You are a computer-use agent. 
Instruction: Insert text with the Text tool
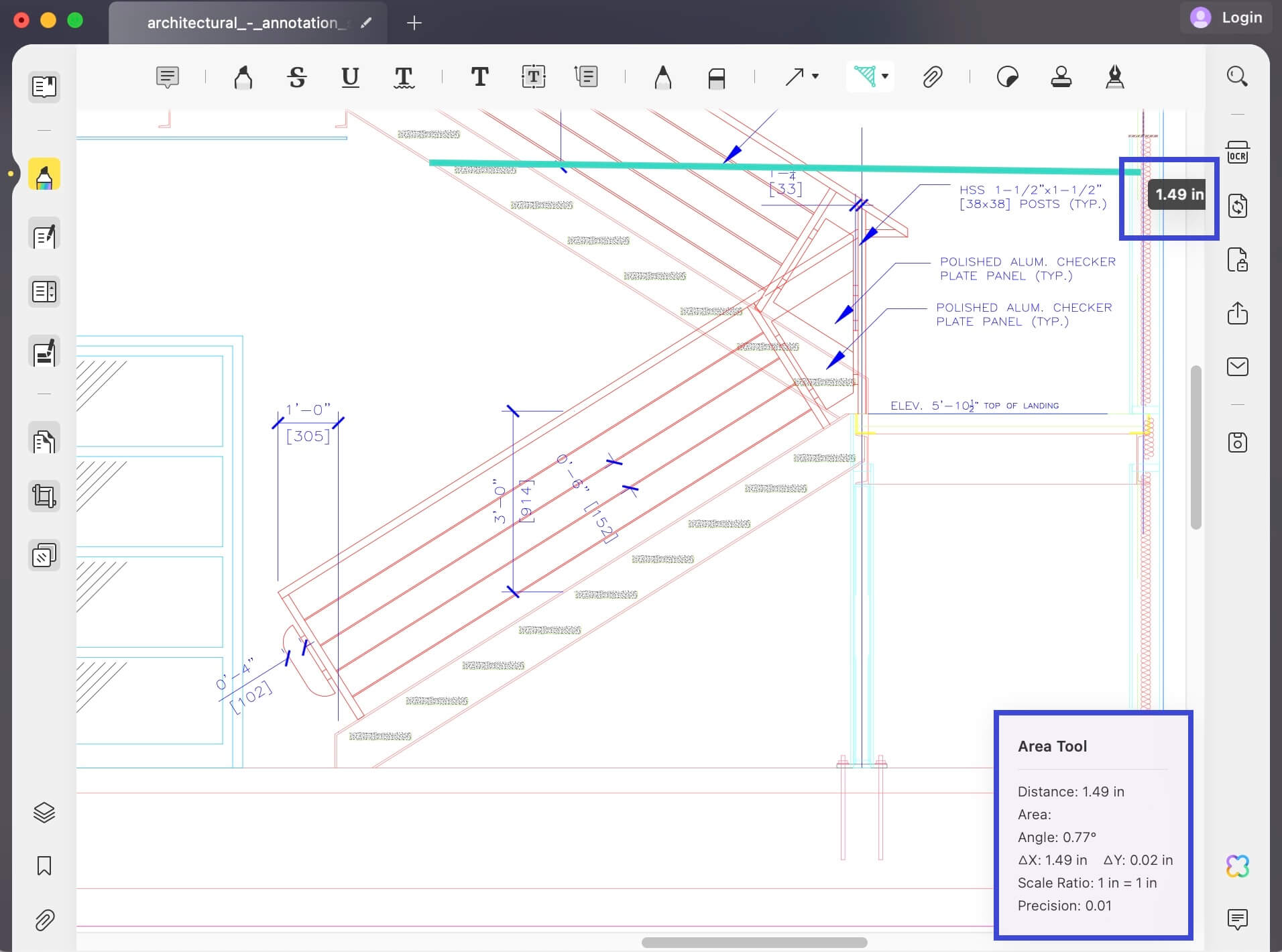point(479,76)
